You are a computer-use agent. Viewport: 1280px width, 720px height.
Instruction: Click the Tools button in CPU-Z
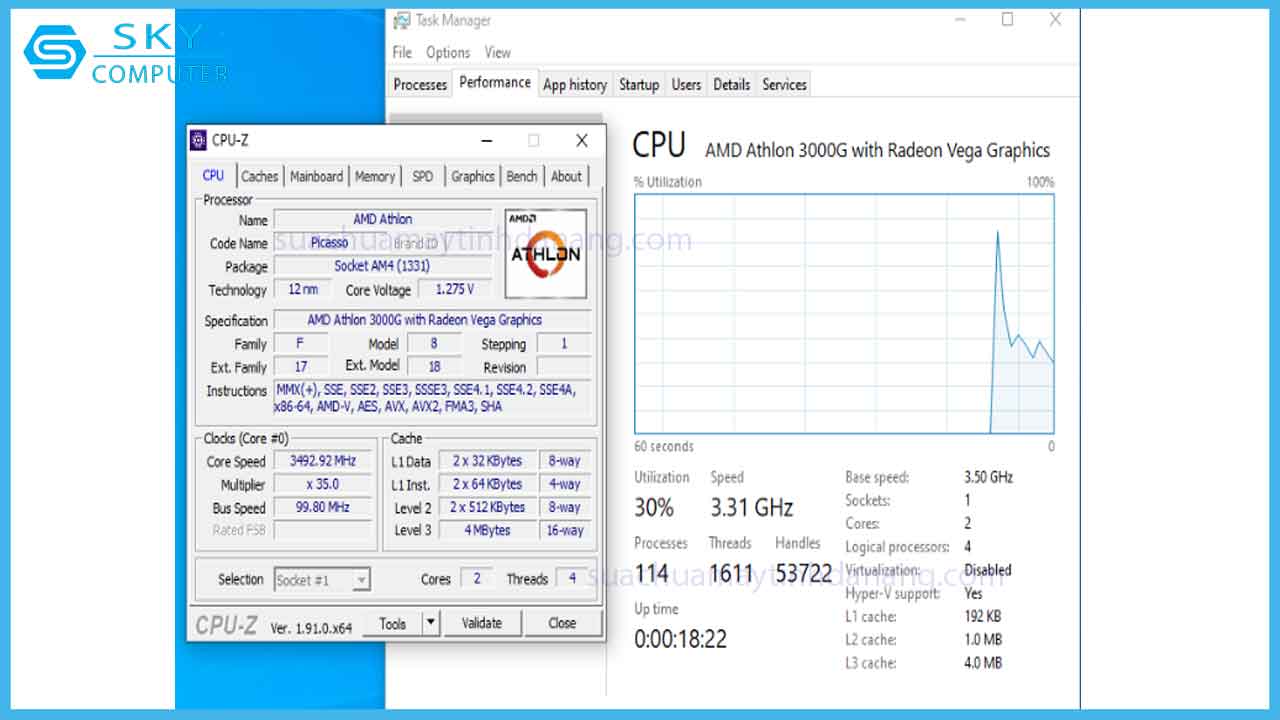point(393,623)
